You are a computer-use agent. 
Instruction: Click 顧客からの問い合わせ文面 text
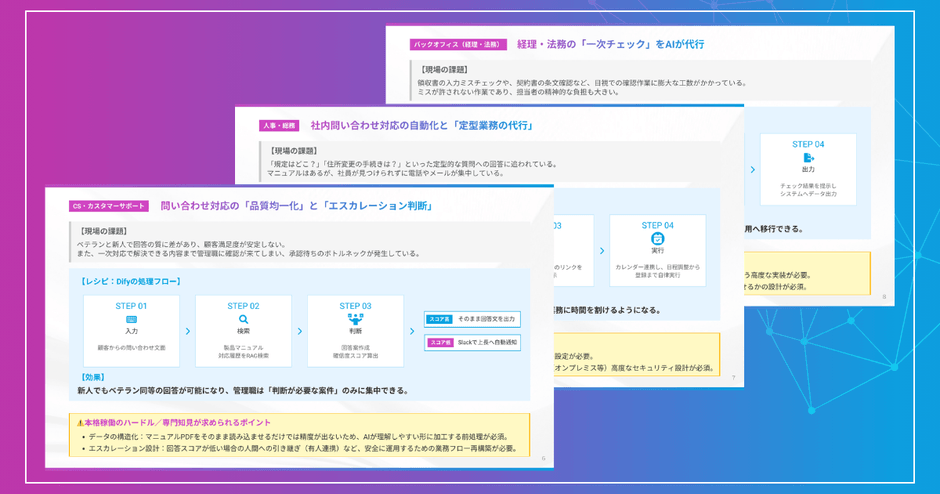131,348
